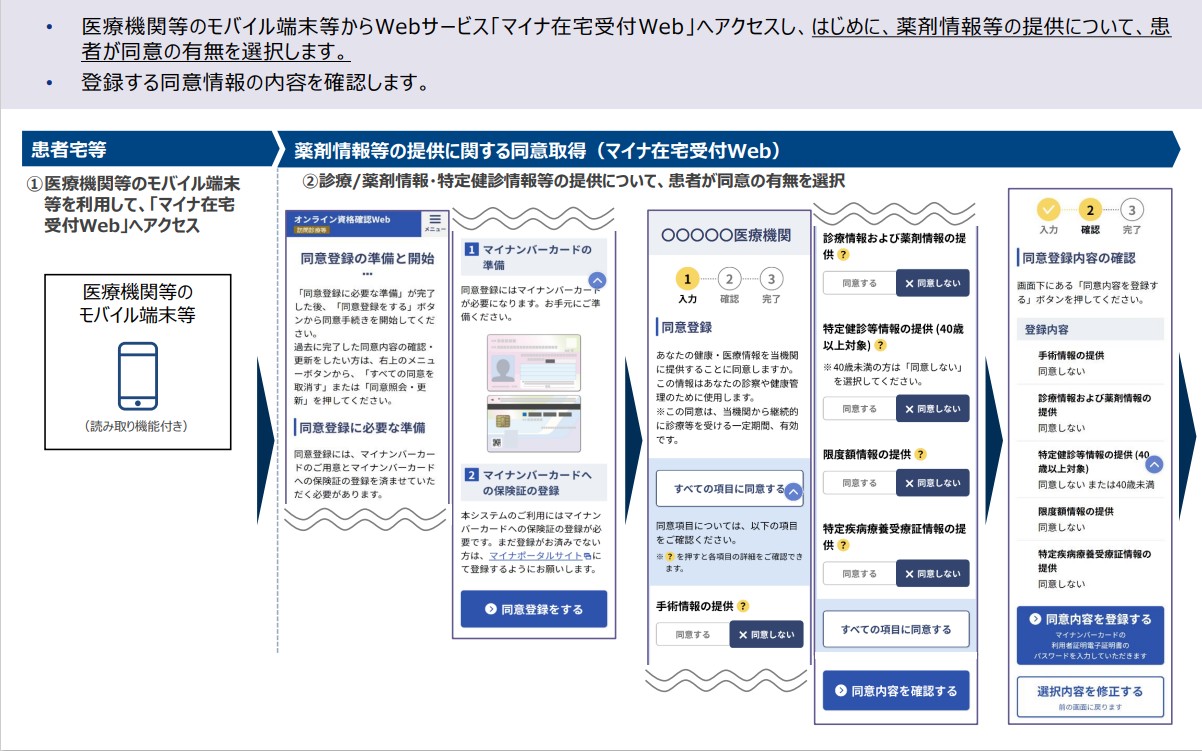Image resolution: width=1202 pixels, height=751 pixels.
Task: Click the completed checkmark on progress indicator
Action: click(1048, 208)
